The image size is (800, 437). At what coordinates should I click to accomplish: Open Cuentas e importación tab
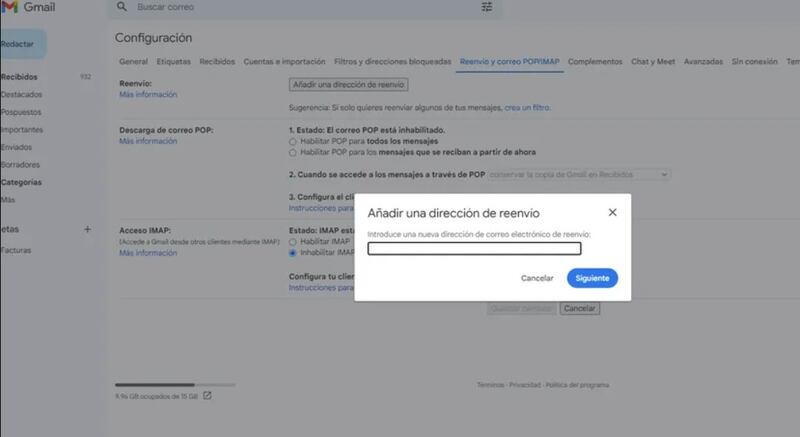(284, 61)
